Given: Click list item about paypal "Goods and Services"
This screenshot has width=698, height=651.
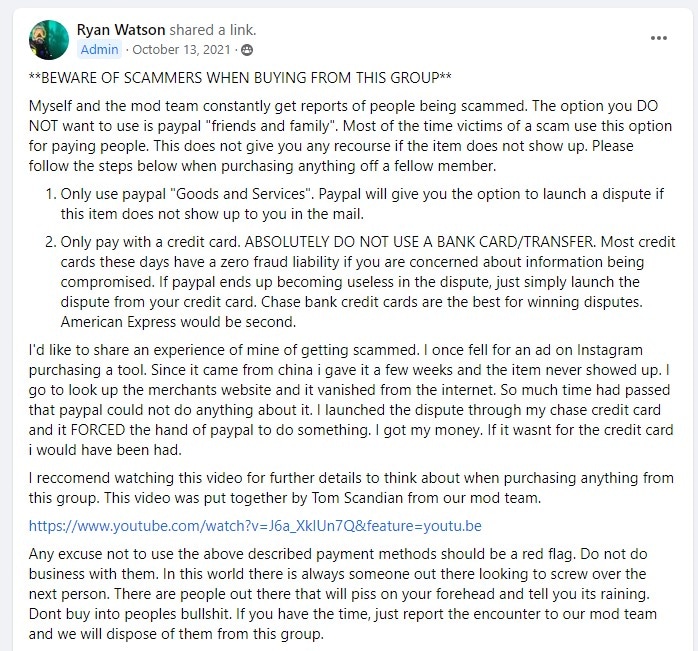Looking at the screenshot, I should [362, 204].
